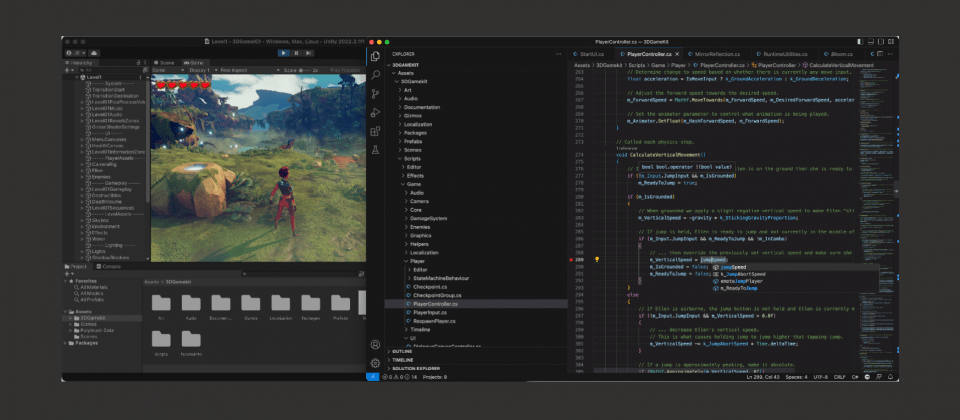Click Projects: 9 in VS Code status bar

click(435, 377)
